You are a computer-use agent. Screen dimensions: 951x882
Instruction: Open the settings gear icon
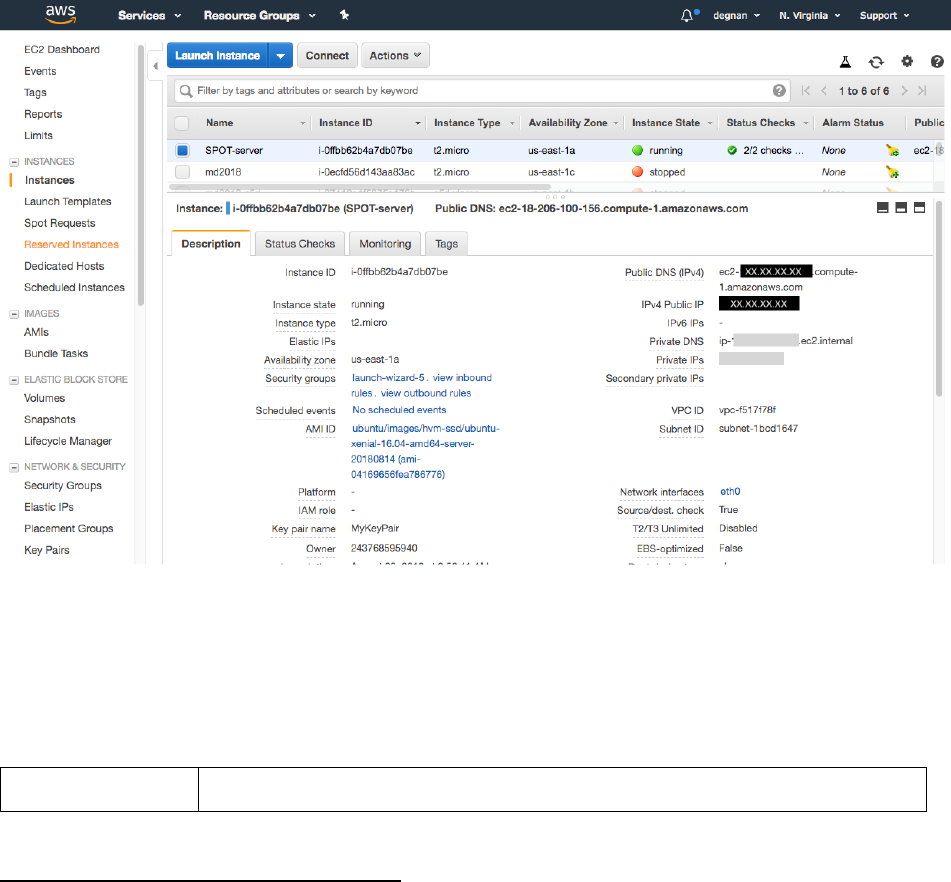pyautogui.click(x=907, y=61)
